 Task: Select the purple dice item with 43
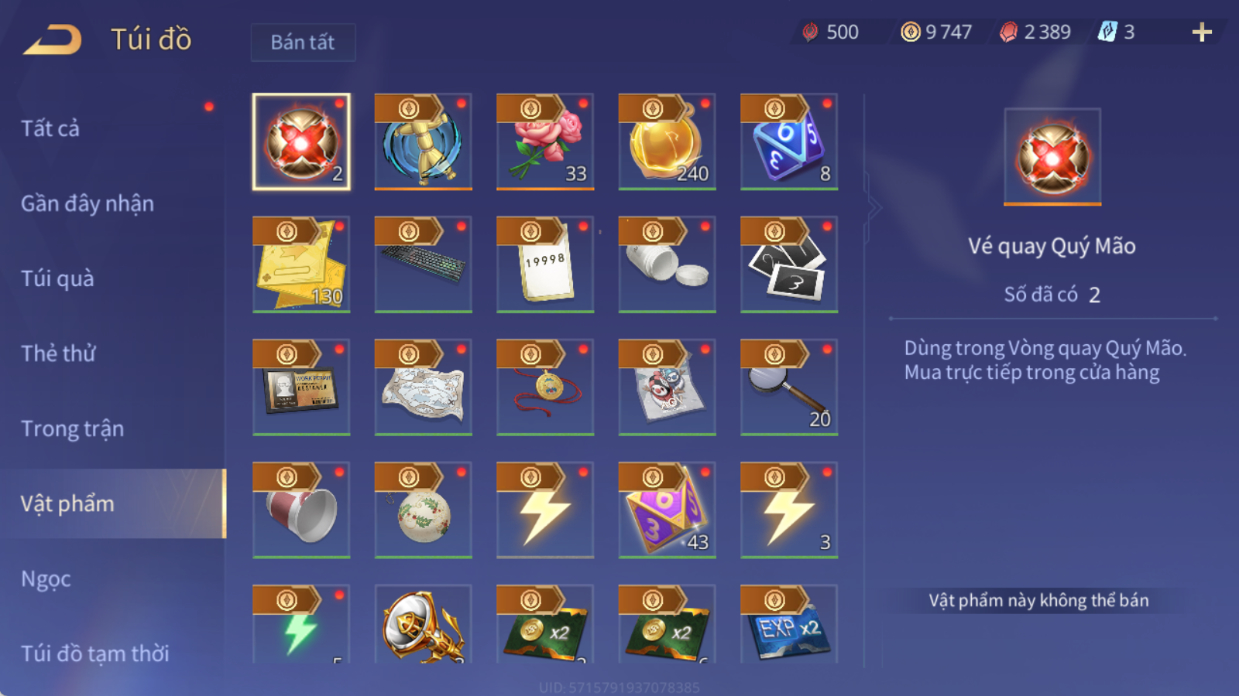tap(667, 510)
